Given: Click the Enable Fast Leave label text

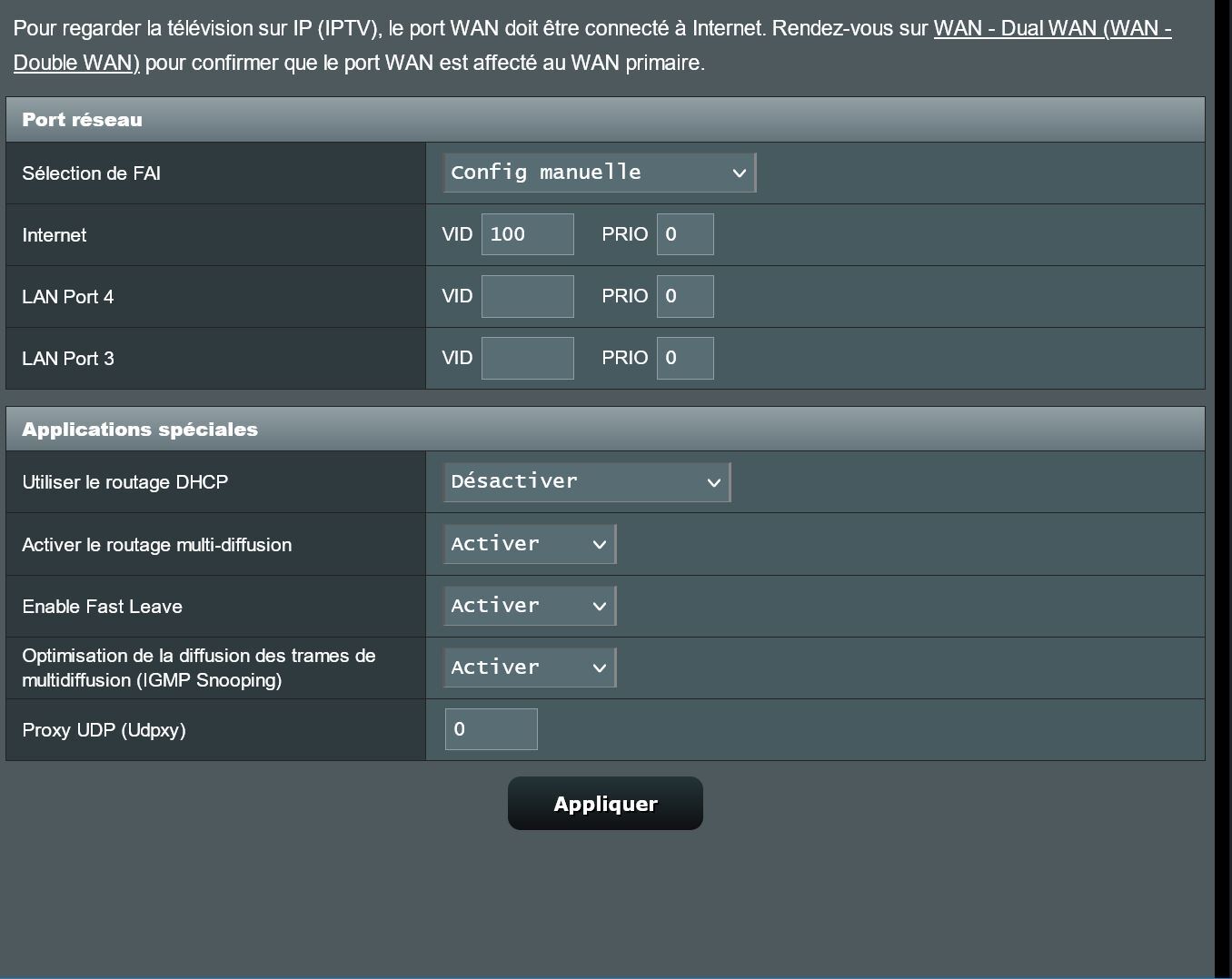Looking at the screenshot, I should 102,607.
